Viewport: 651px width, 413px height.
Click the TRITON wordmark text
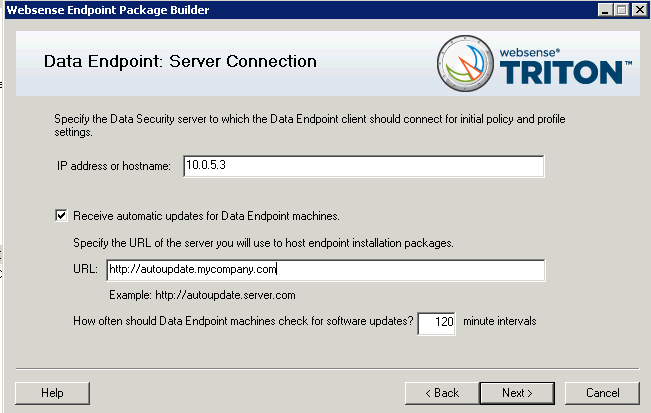tap(561, 73)
